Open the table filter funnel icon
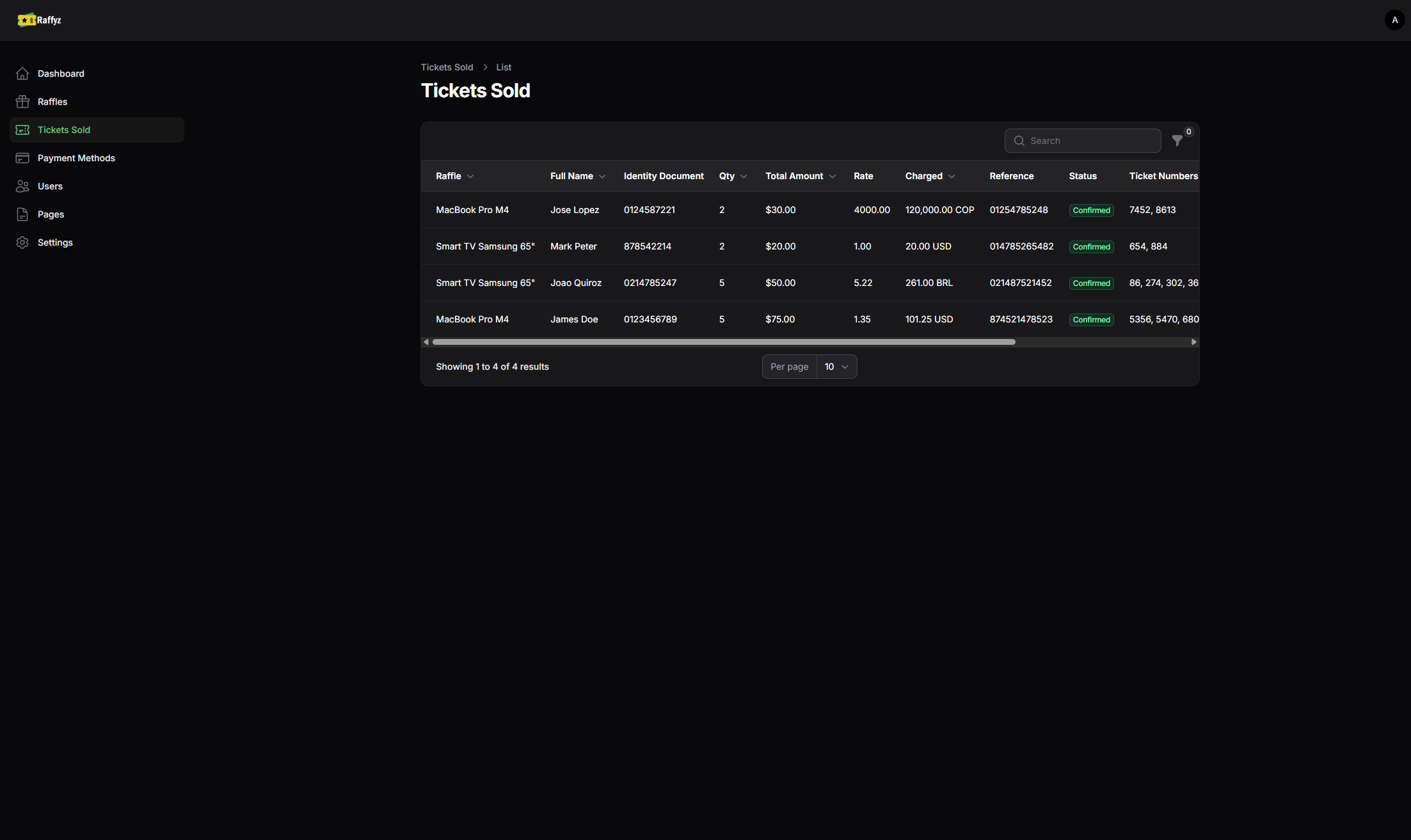Image resolution: width=1411 pixels, height=840 pixels. pos(1177,141)
